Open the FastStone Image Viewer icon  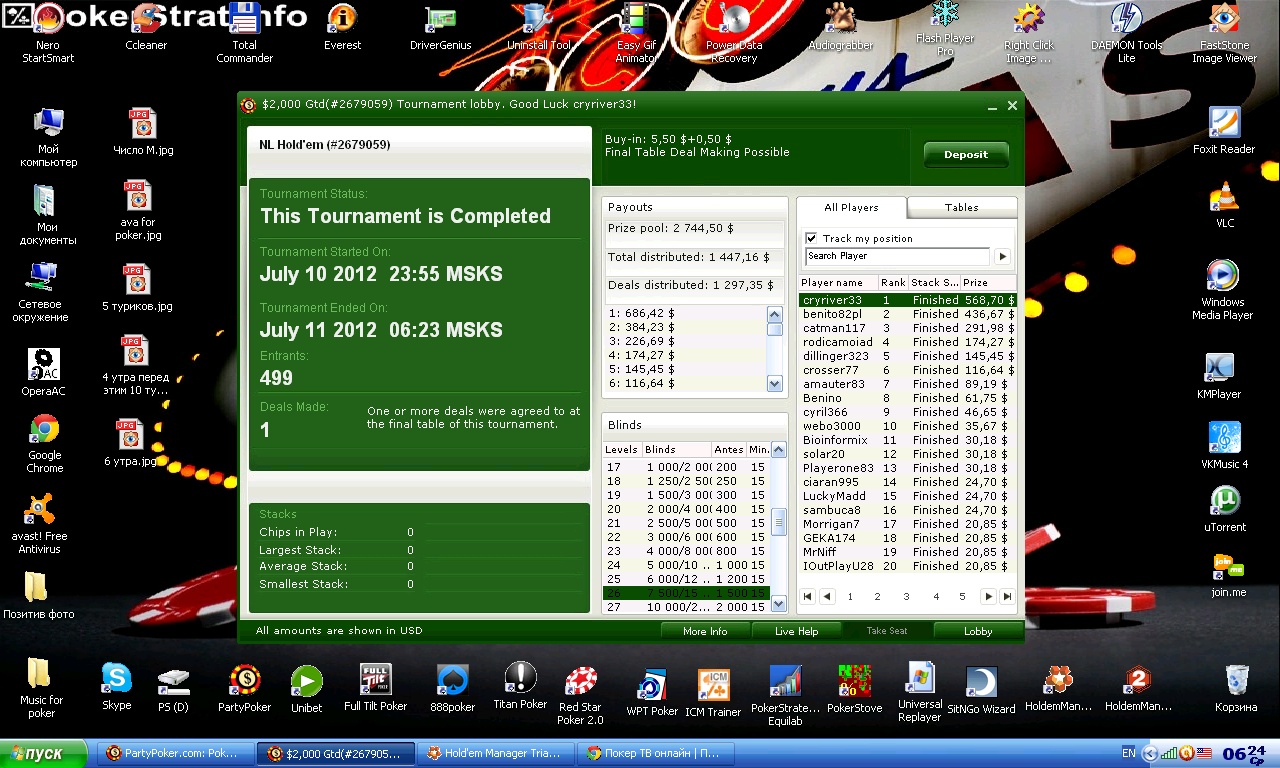click(1224, 34)
